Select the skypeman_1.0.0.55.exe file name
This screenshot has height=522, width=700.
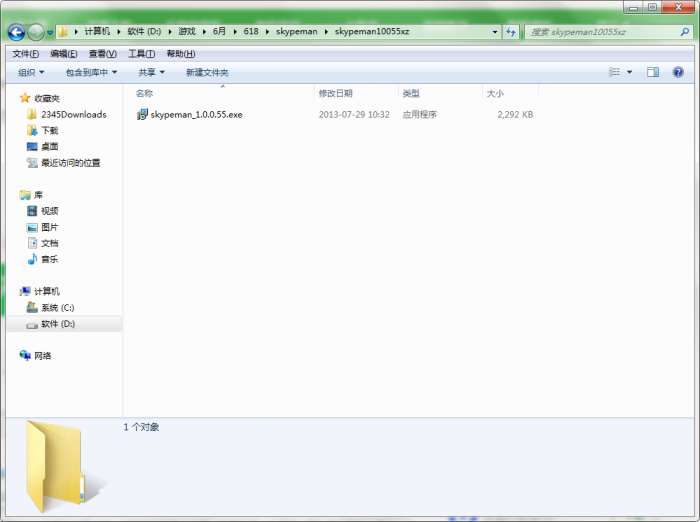(x=196, y=115)
